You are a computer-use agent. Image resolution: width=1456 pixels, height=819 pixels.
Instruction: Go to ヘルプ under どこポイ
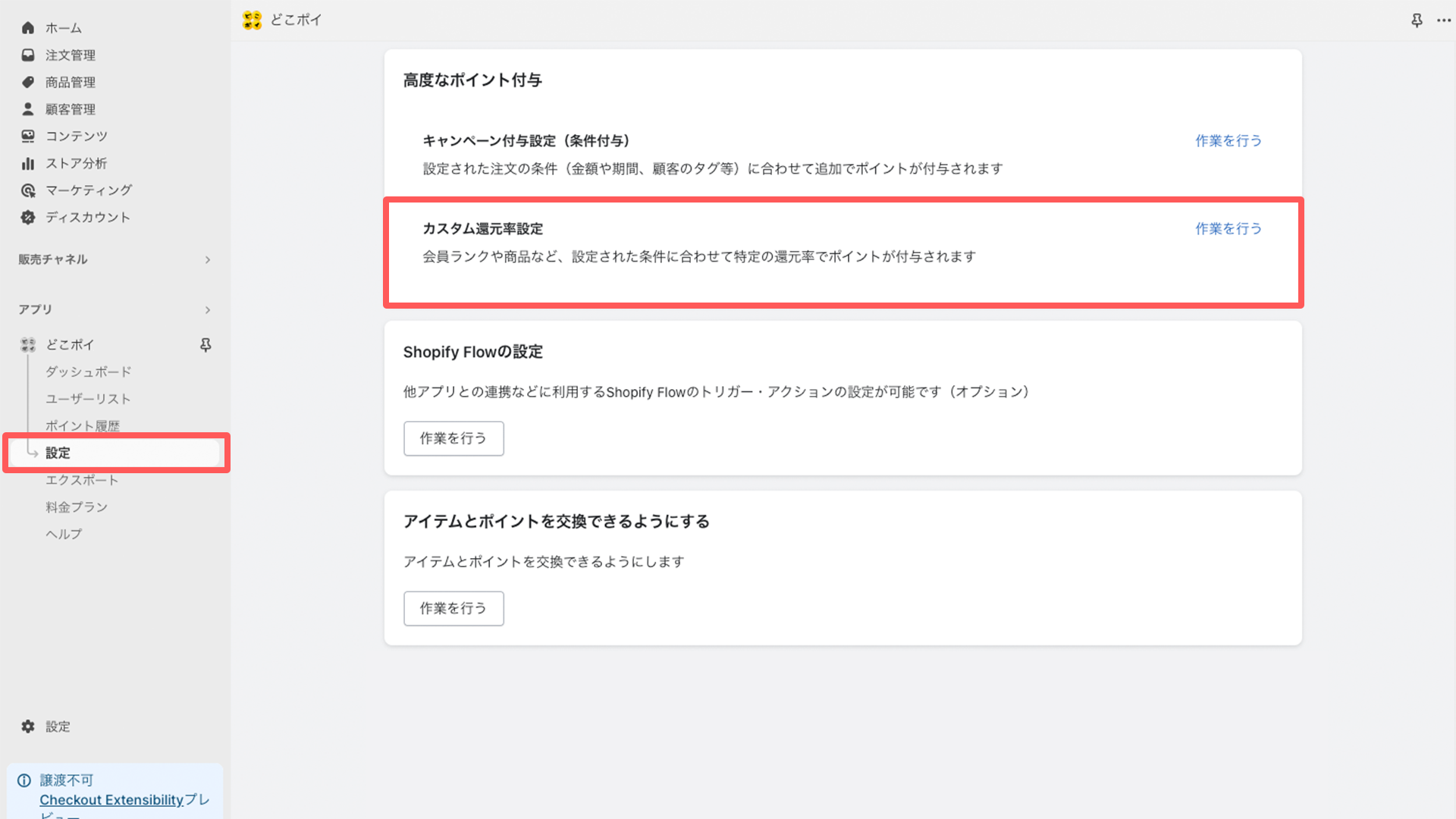pos(64,534)
